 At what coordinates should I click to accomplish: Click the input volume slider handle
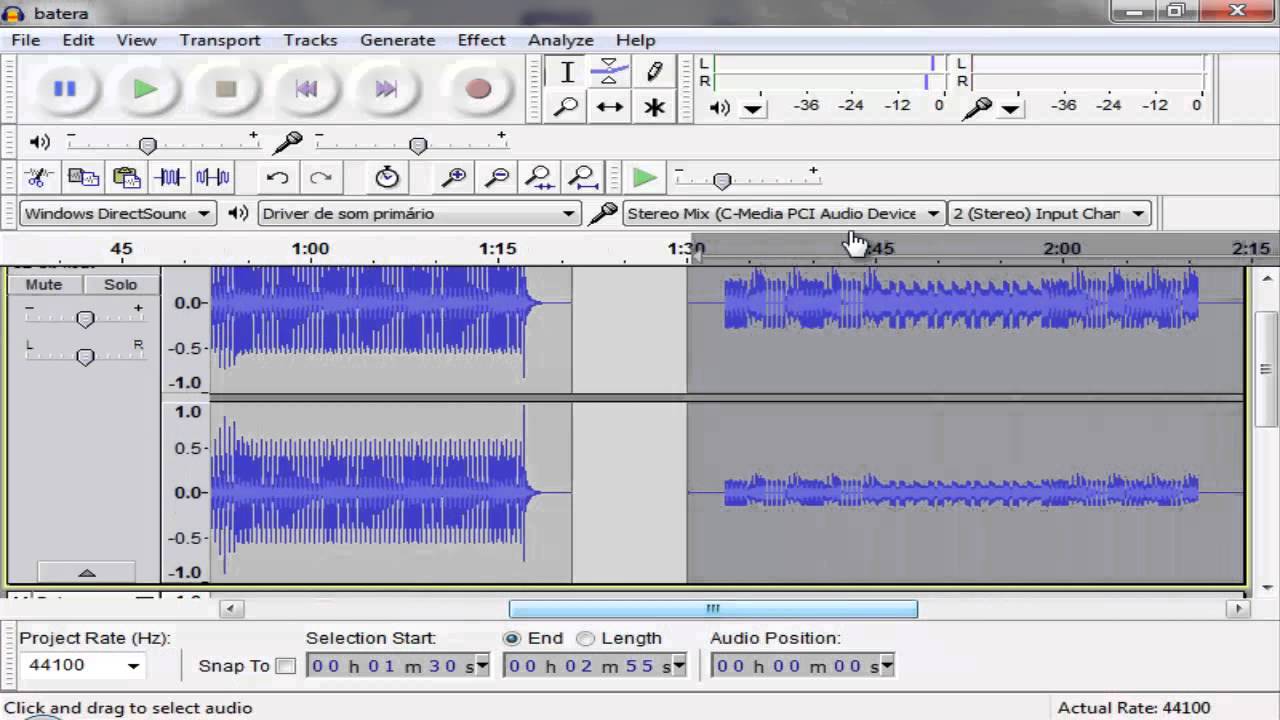[419, 145]
